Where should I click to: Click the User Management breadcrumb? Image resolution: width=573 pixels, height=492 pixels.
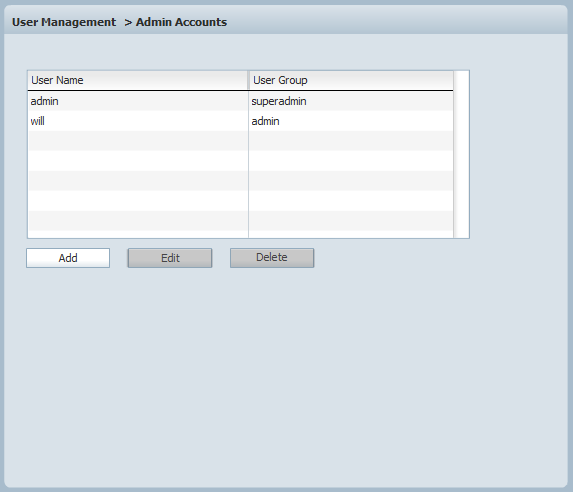64,22
